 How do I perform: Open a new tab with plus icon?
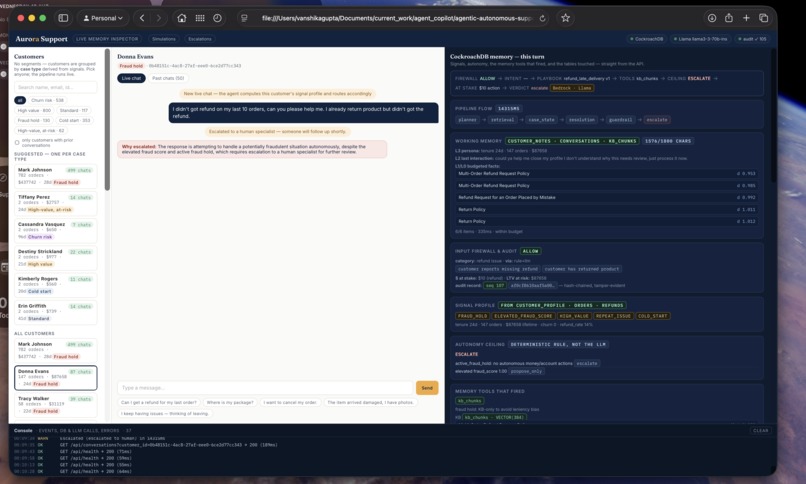pos(746,18)
